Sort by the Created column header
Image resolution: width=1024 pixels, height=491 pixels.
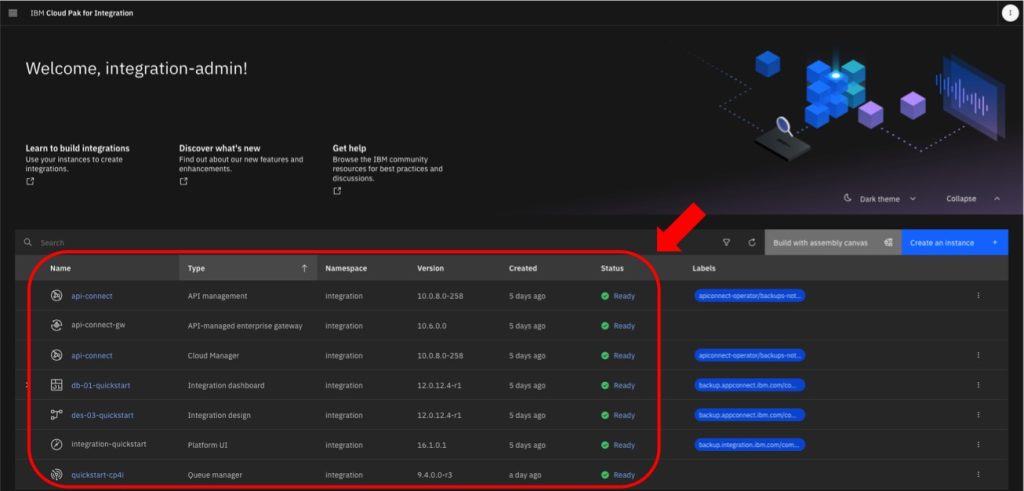tap(523, 268)
